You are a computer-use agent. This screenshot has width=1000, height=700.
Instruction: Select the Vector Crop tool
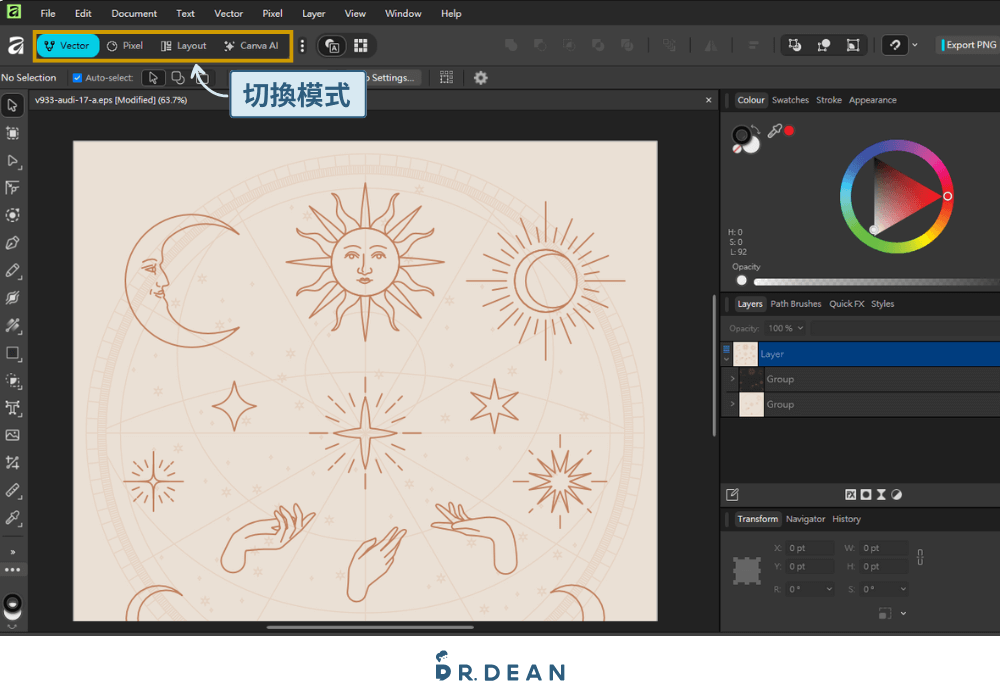pos(12,463)
